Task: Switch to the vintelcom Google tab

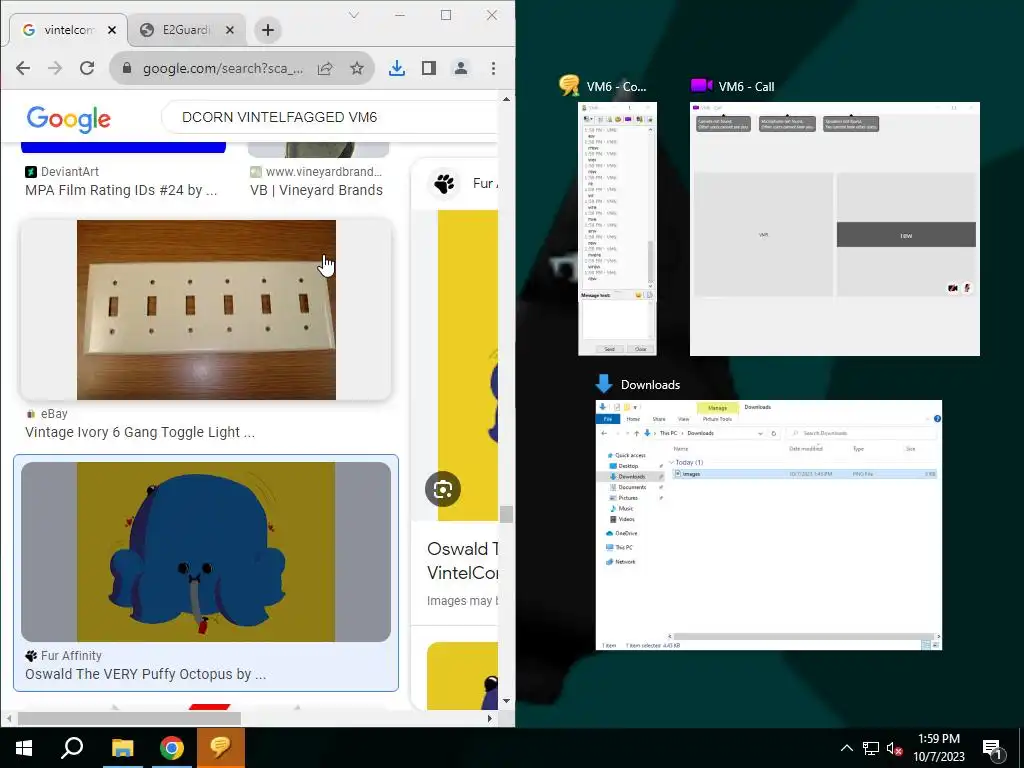Action: coord(68,30)
